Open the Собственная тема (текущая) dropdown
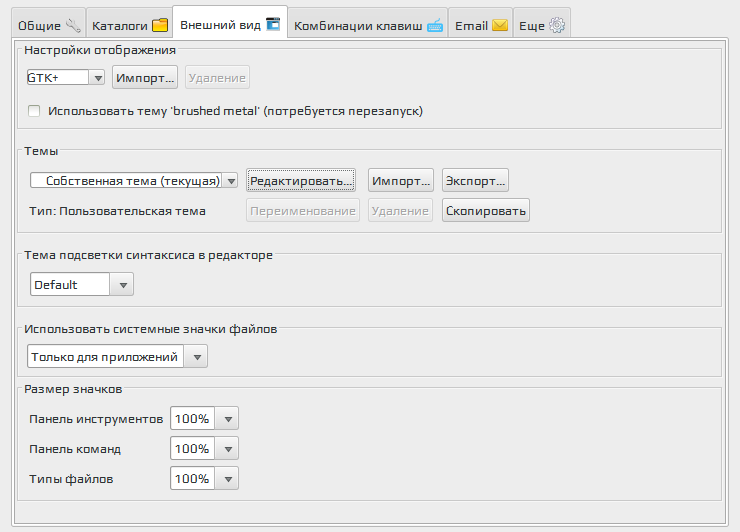This screenshot has height=532, width=740. tap(134, 180)
